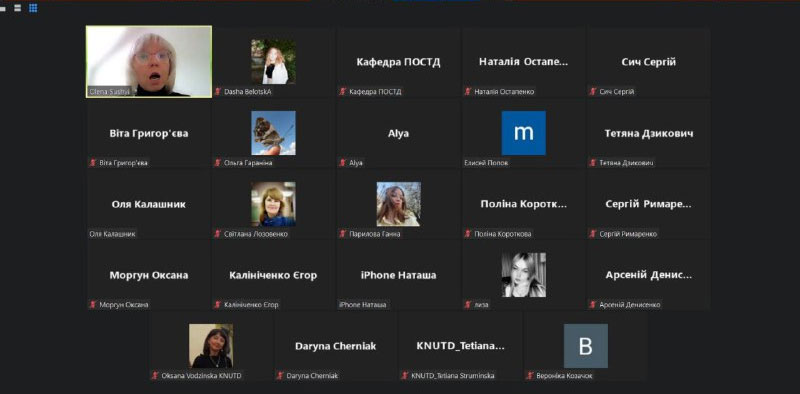
Task: Click Парилова Ганна's profile photo
Action: pyautogui.click(x=398, y=204)
